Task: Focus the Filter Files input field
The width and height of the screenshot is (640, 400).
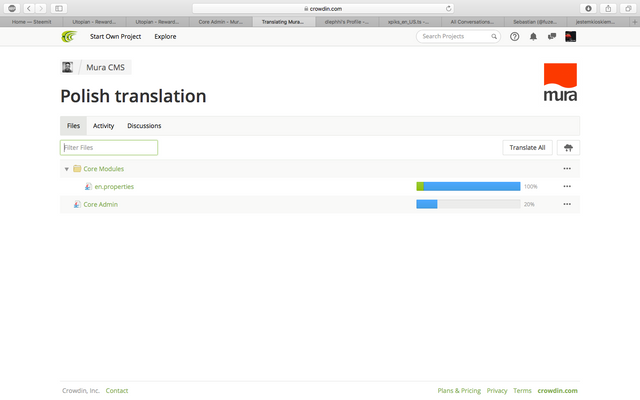Action: (109, 148)
